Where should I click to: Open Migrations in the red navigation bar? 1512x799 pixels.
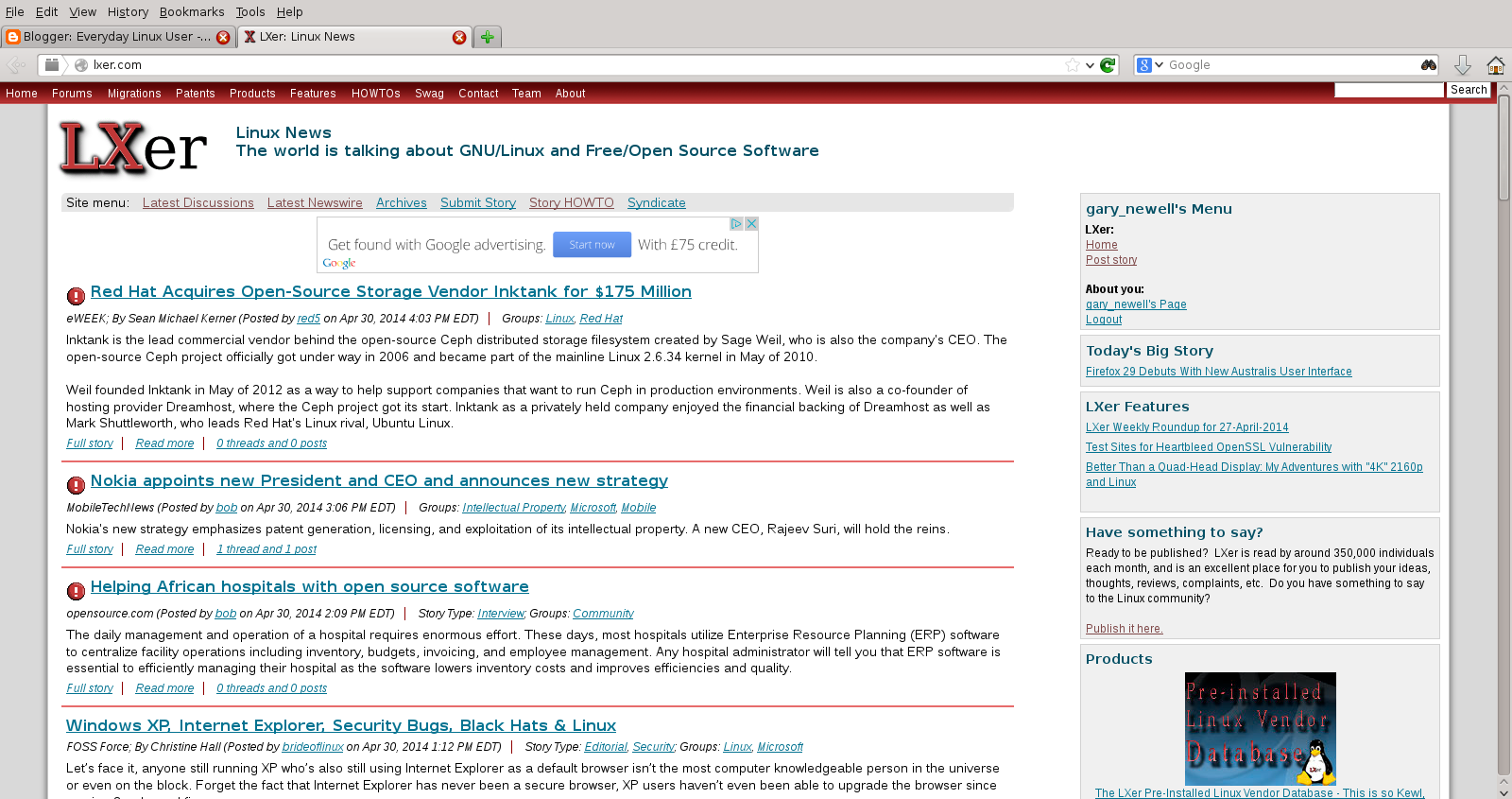coord(134,94)
